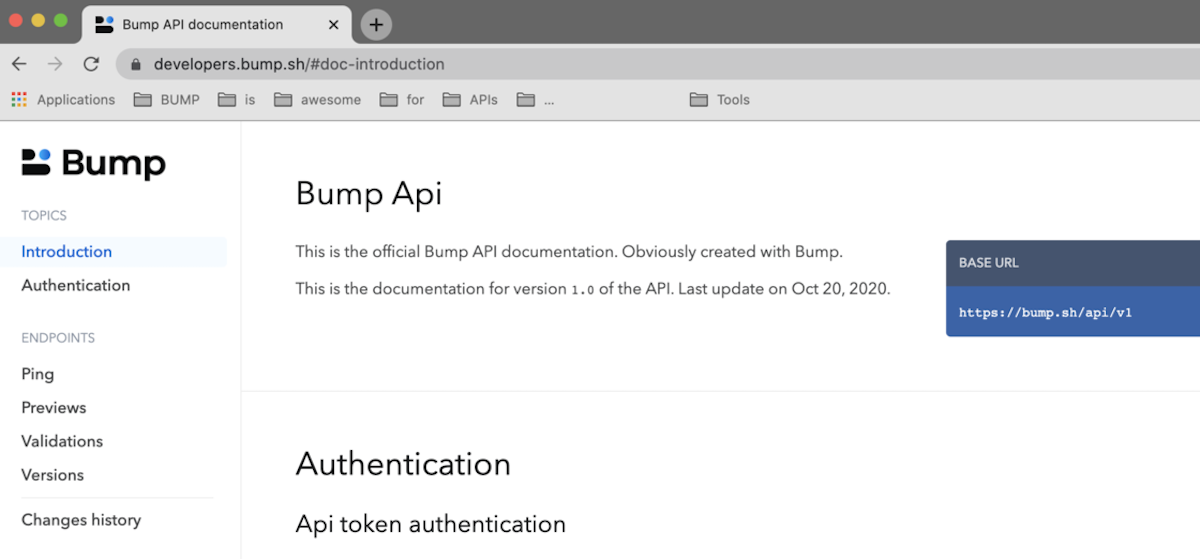Click the macOS yellow minimize window button
Screen dimensions: 1200x559
click(38, 20)
